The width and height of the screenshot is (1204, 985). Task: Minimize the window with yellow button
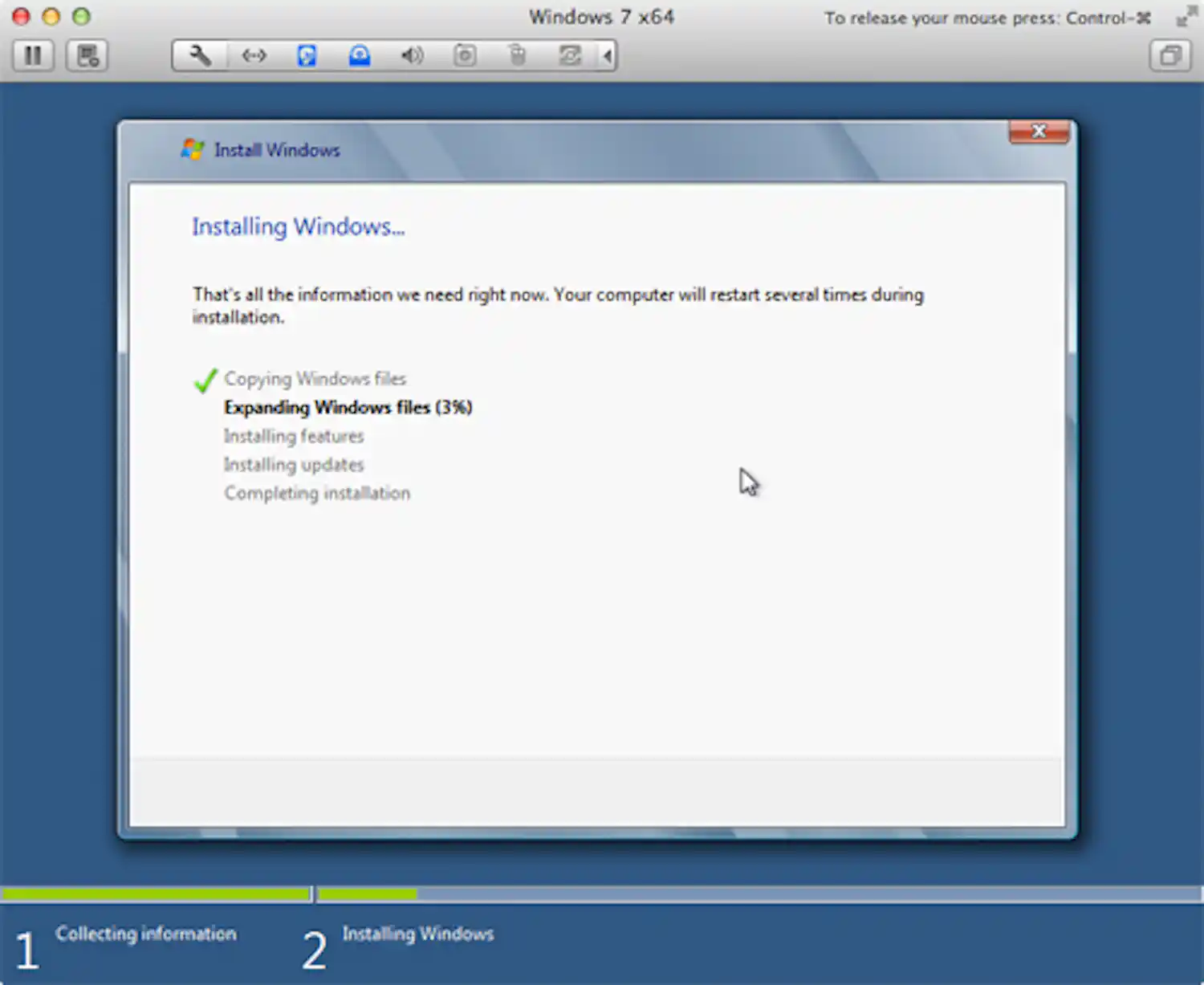[x=51, y=16]
